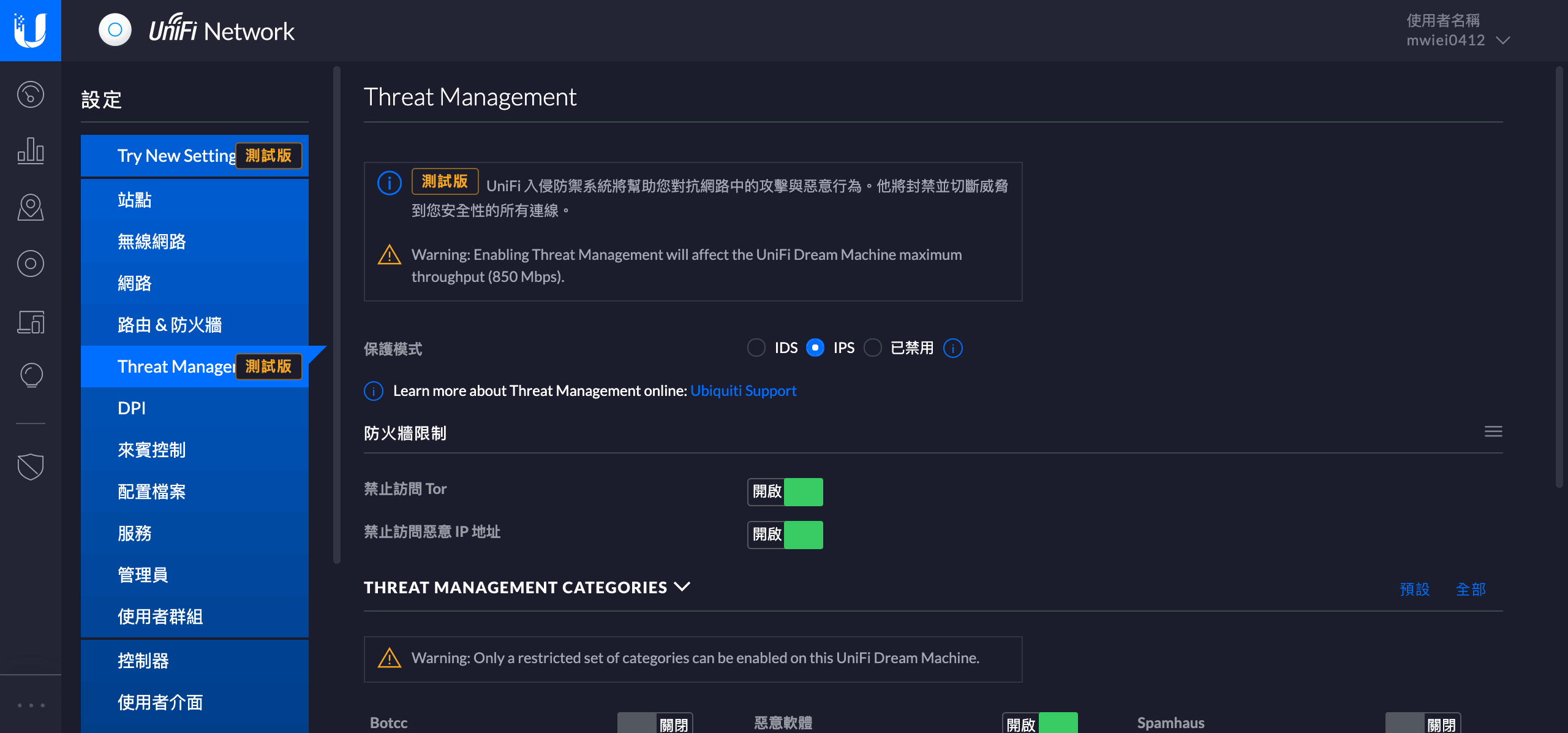Open the Dashboard gauge icon in the sidebar
The image size is (1568, 733).
coord(31,94)
